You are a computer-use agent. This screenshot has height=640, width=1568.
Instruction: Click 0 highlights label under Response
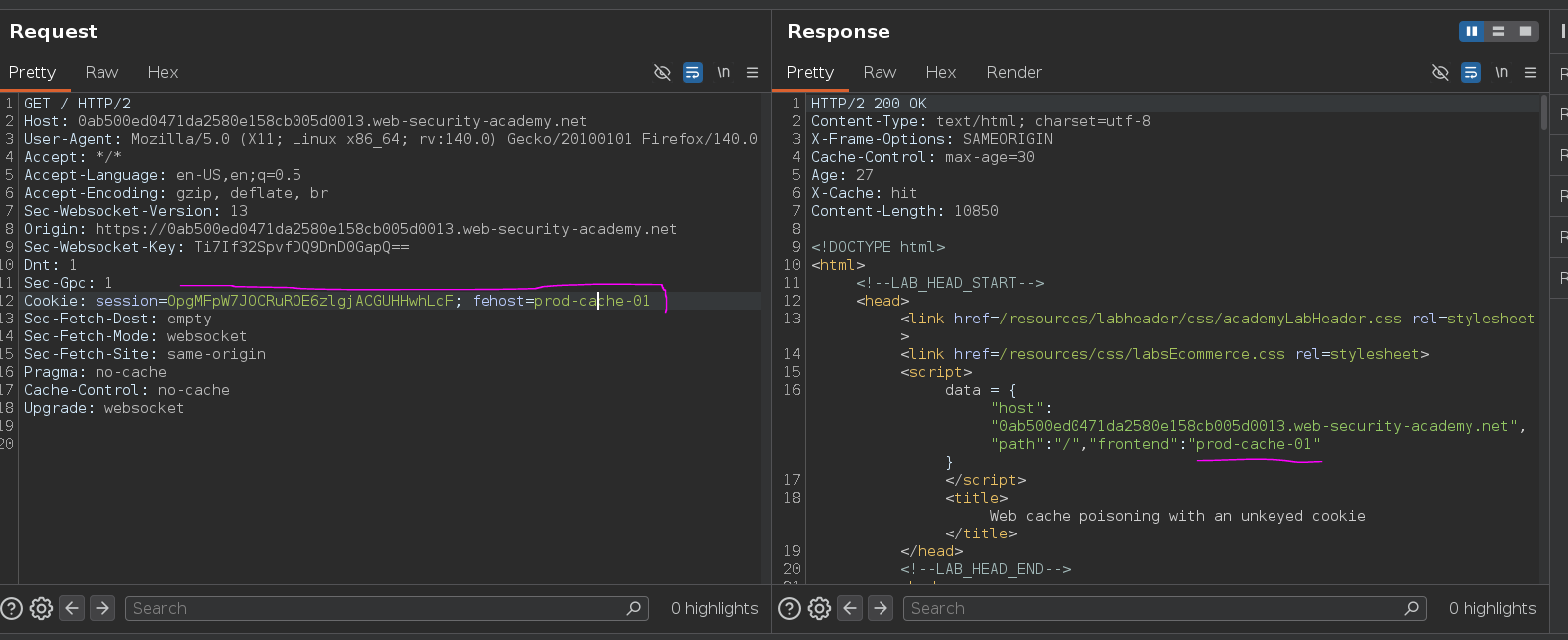click(1492, 608)
